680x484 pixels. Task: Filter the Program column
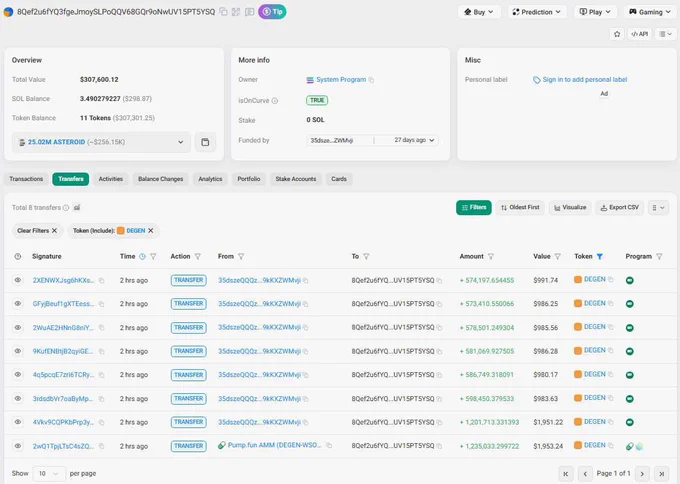(659, 256)
